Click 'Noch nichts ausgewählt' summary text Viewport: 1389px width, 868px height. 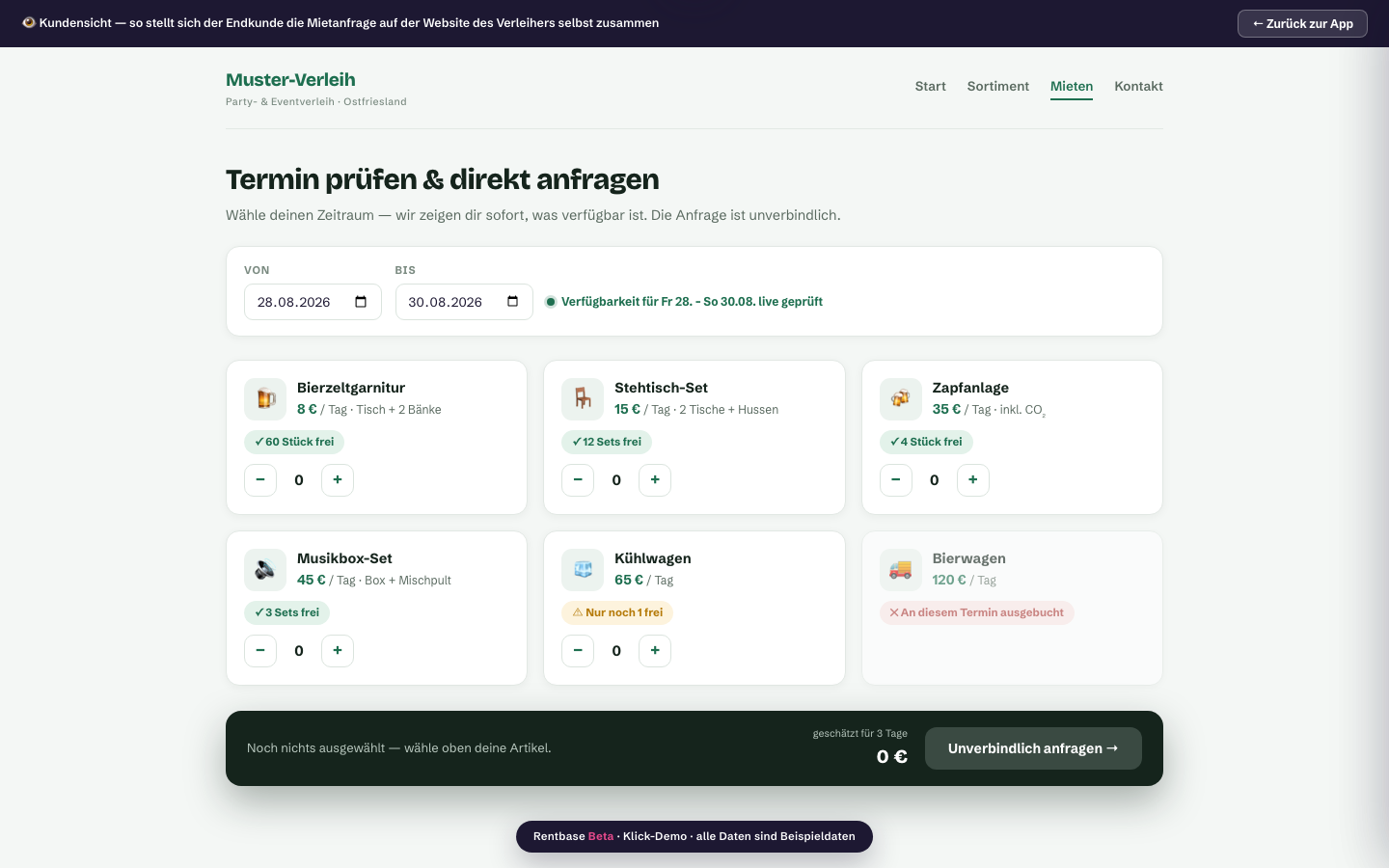pos(399,748)
